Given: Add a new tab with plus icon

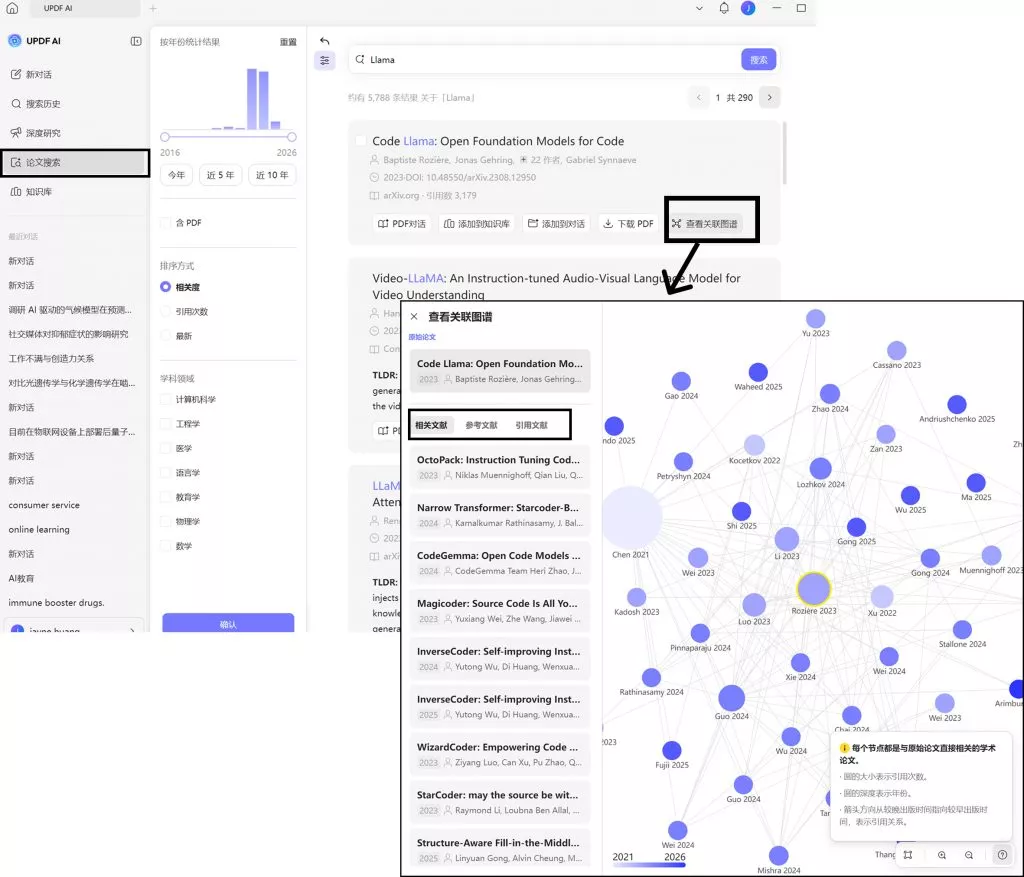Looking at the screenshot, I should pos(153,8).
